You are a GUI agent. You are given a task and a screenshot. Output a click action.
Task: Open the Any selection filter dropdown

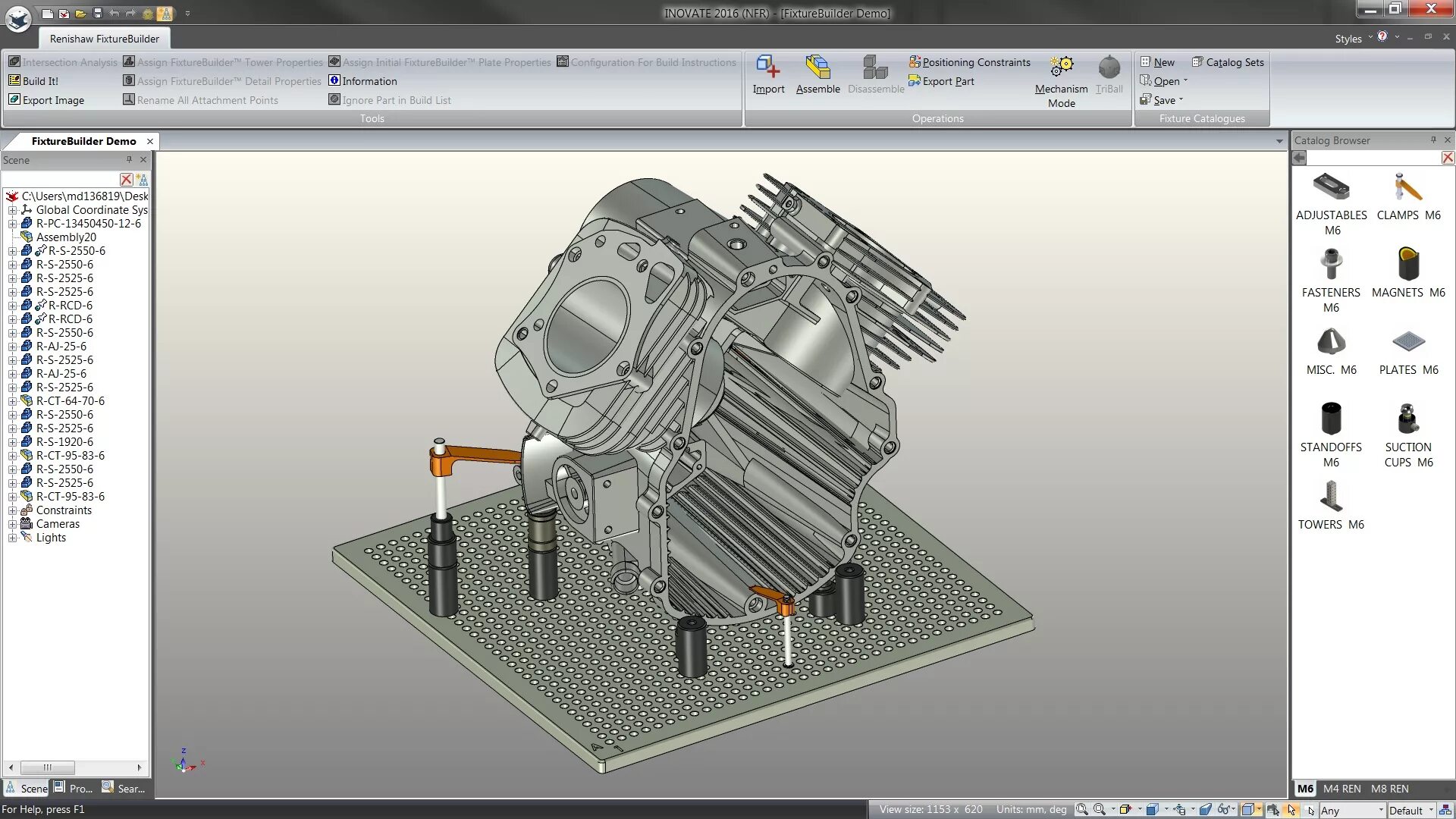click(1381, 811)
